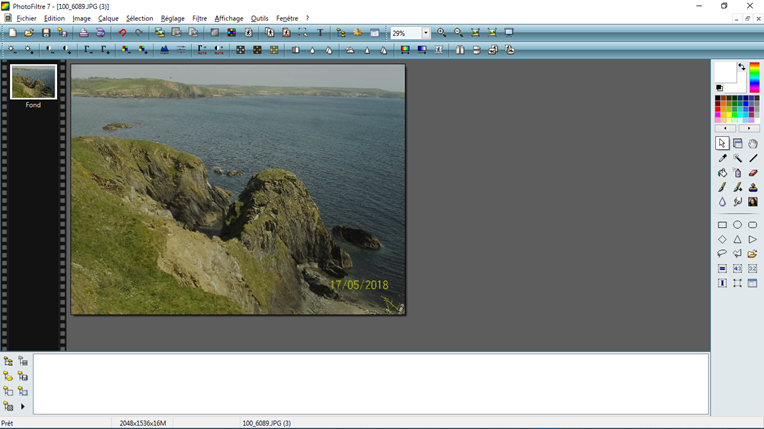Click the play arrow in script panel
The height and width of the screenshot is (429, 764).
pos(23,407)
